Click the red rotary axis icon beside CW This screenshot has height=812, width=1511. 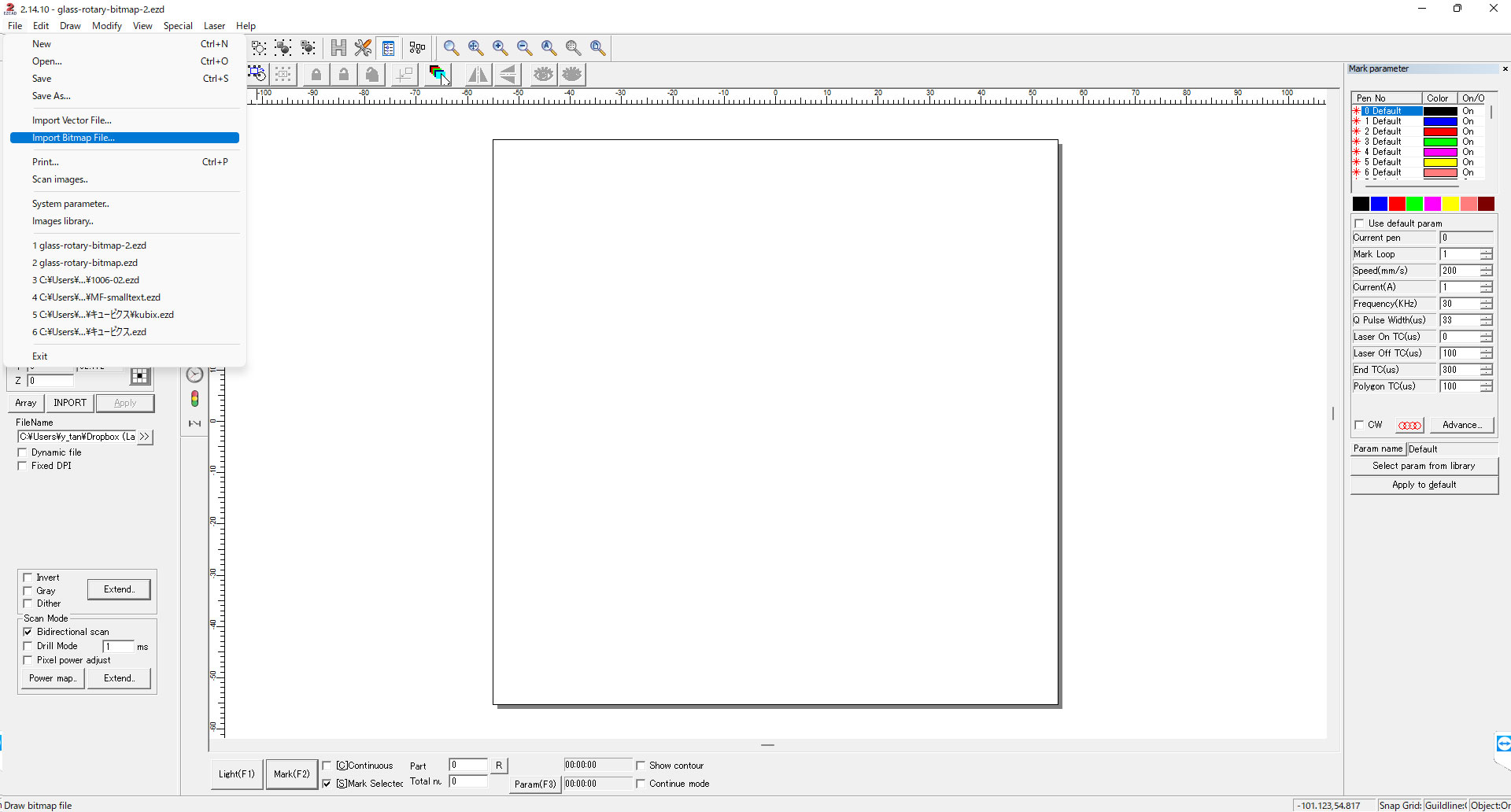[1409, 425]
